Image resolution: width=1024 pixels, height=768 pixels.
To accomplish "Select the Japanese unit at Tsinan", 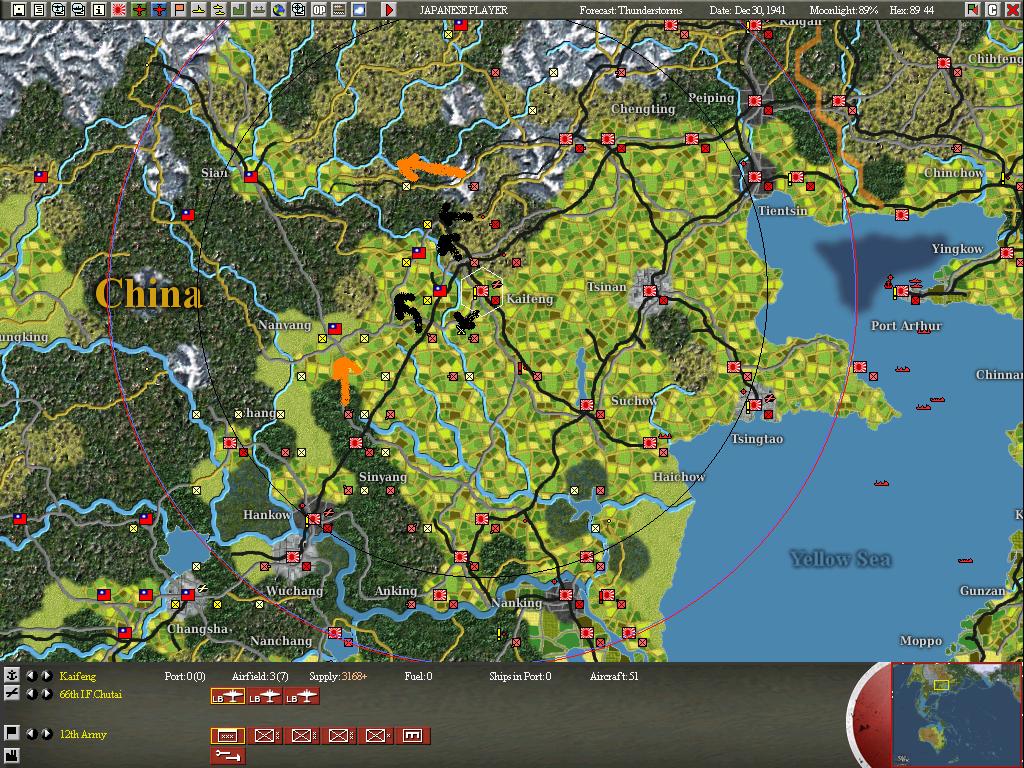I will point(649,291).
